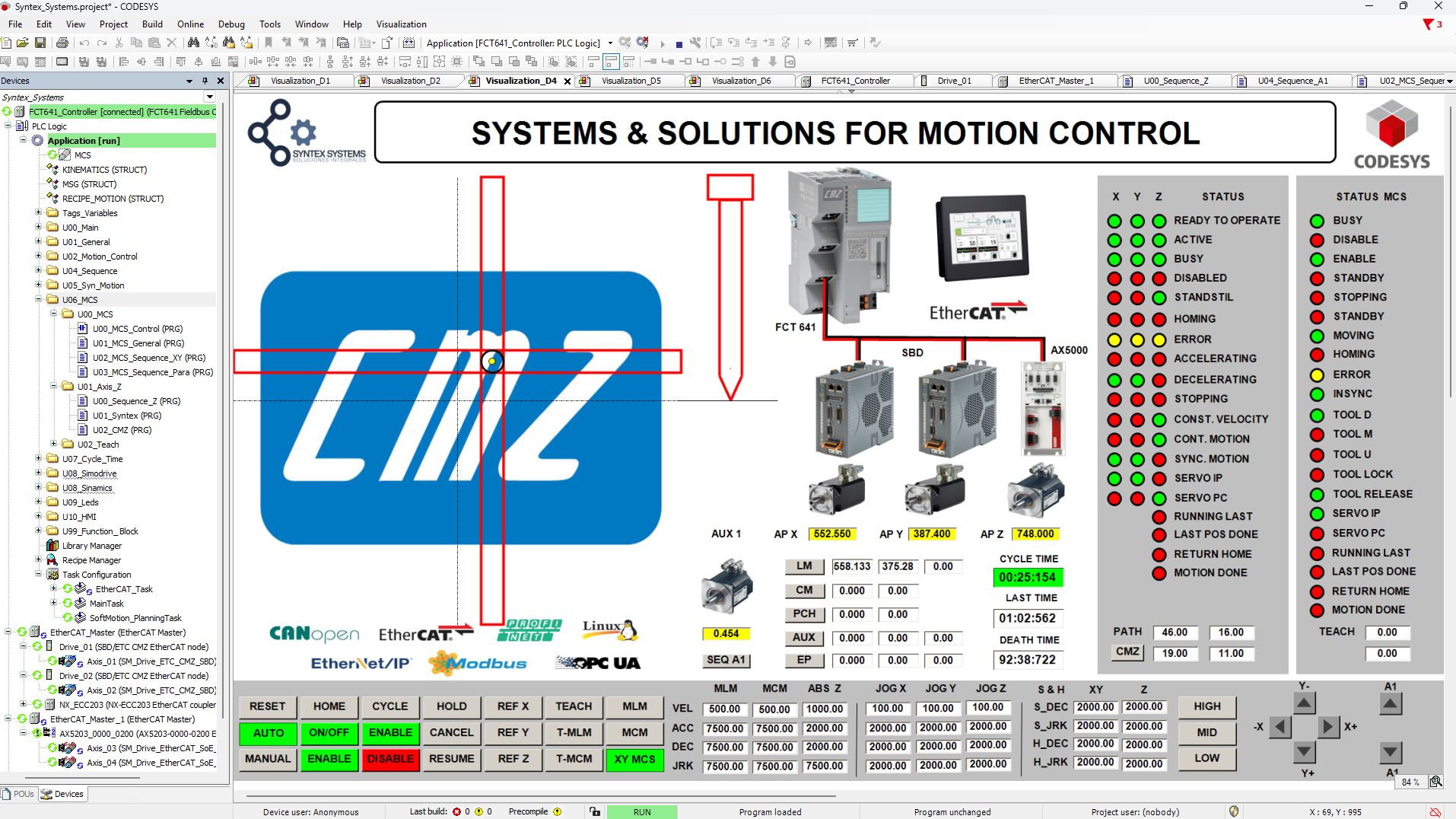
Task: Toggle the green ON/OFF button
Action: point(329,733)
